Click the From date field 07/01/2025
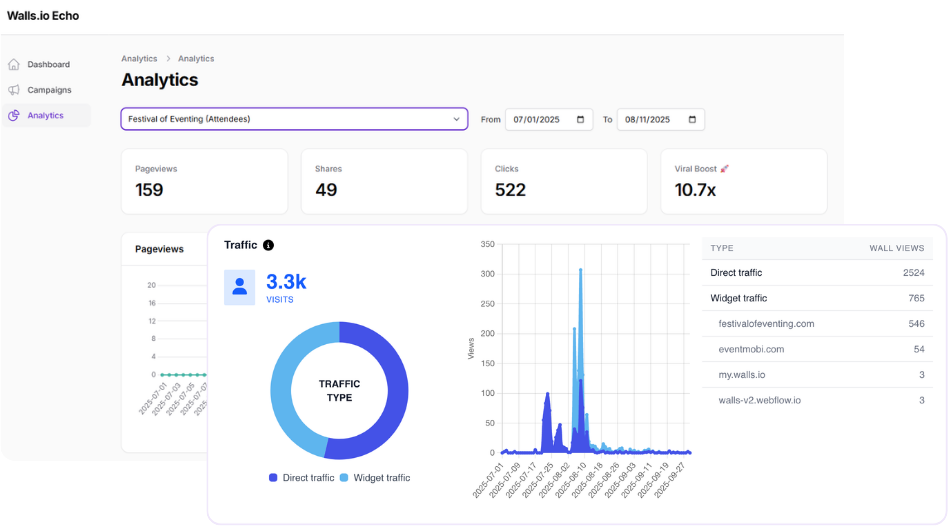This screenshot has width=948, height=526. 549,120
